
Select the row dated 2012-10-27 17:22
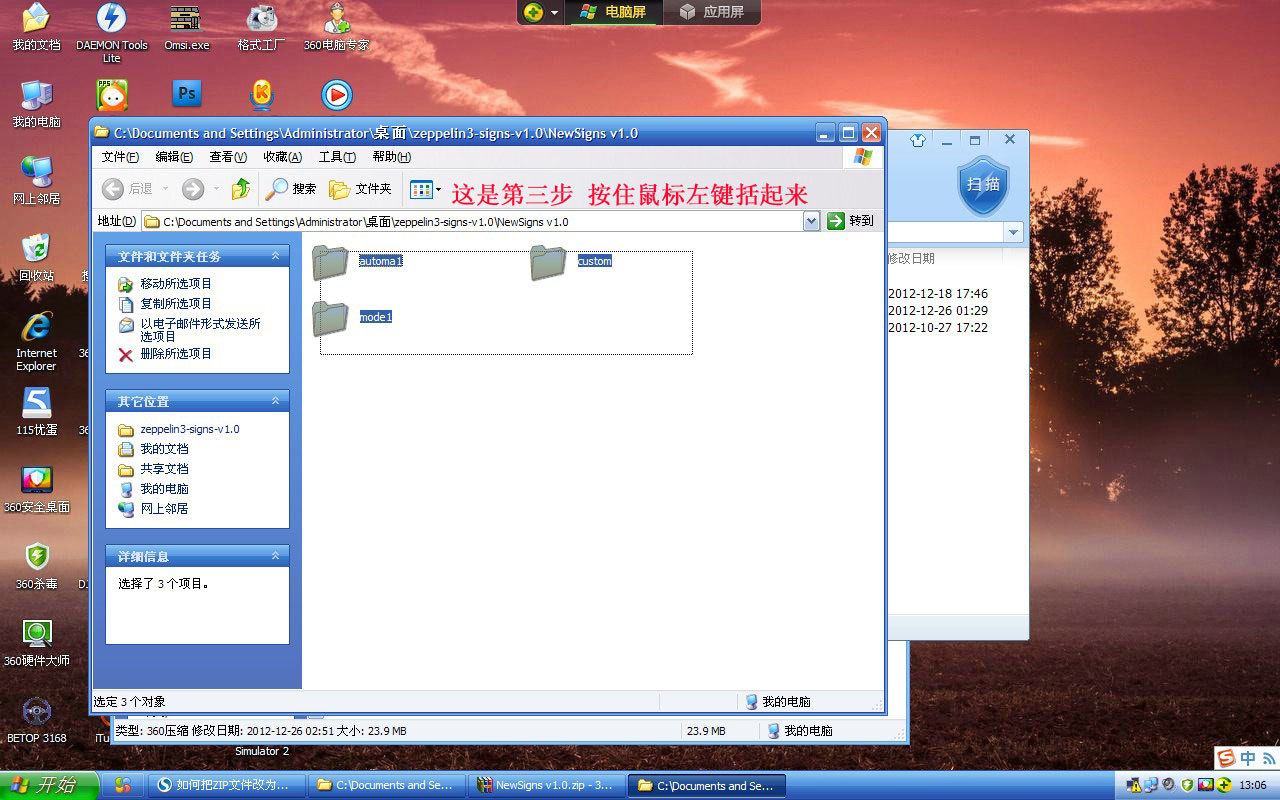(x=938, y=327)
